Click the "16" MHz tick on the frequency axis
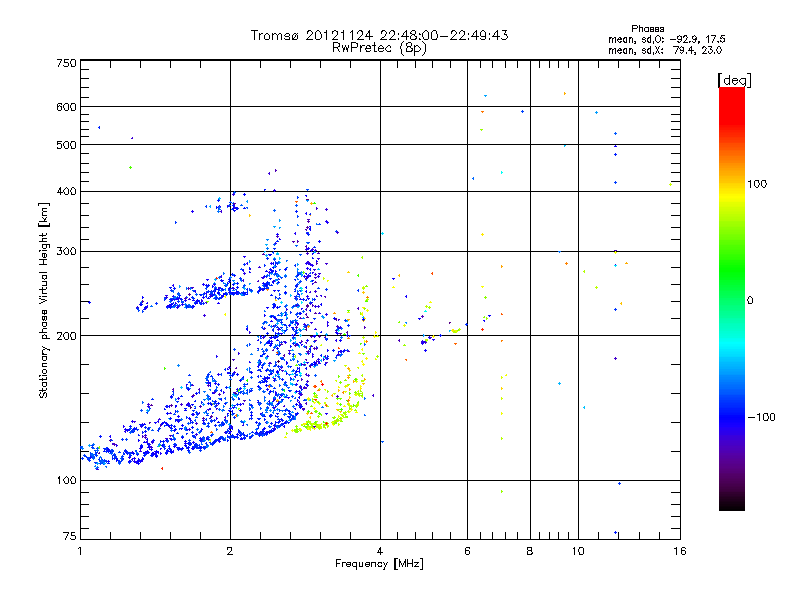This screenshot has width=800, height=600. tap(680, 551)
